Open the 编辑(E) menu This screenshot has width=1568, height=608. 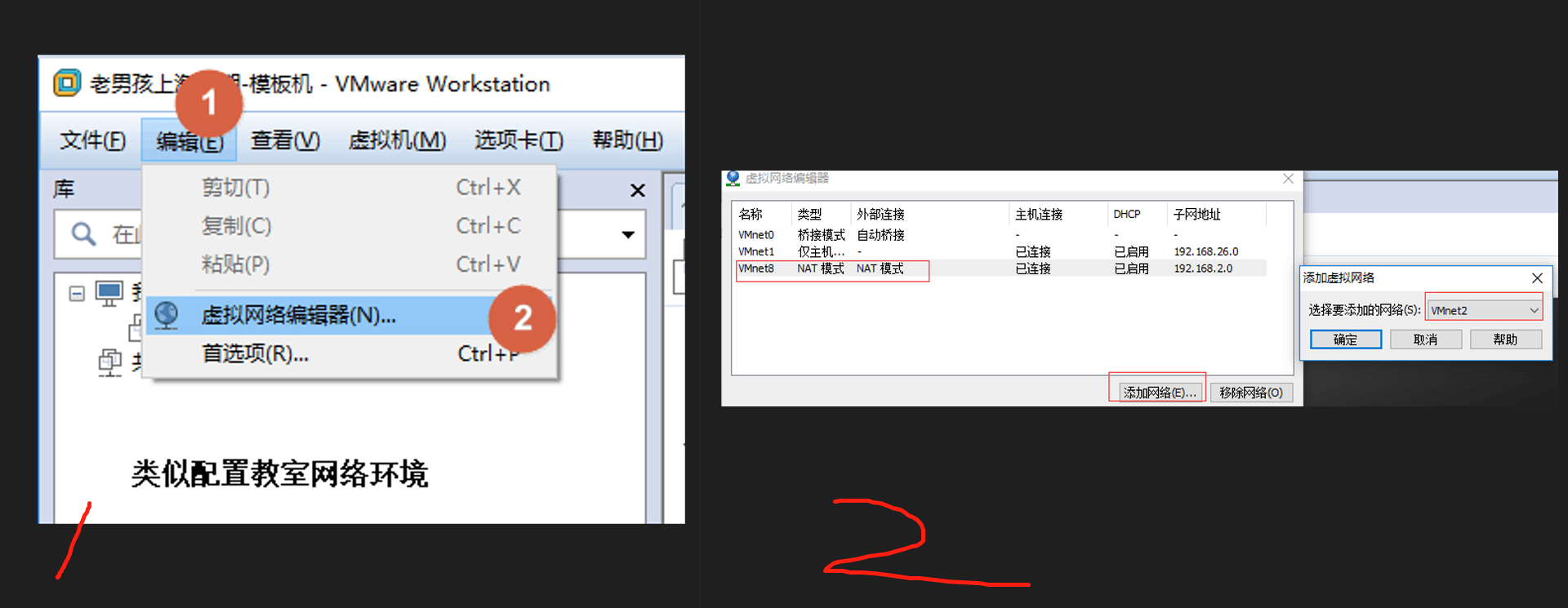pyautogui.click(x=189, y=140)
